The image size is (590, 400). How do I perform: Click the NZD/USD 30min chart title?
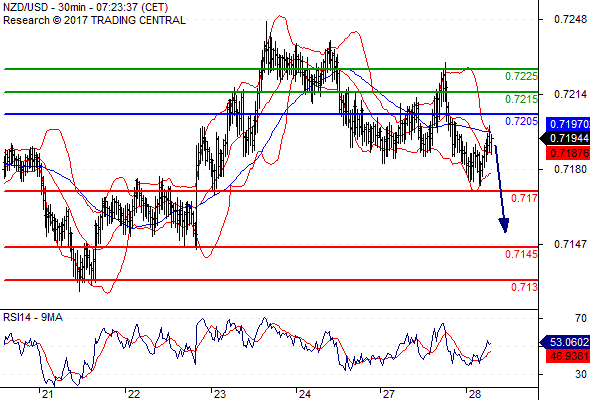pyautogui.click(x=85, y=7)
